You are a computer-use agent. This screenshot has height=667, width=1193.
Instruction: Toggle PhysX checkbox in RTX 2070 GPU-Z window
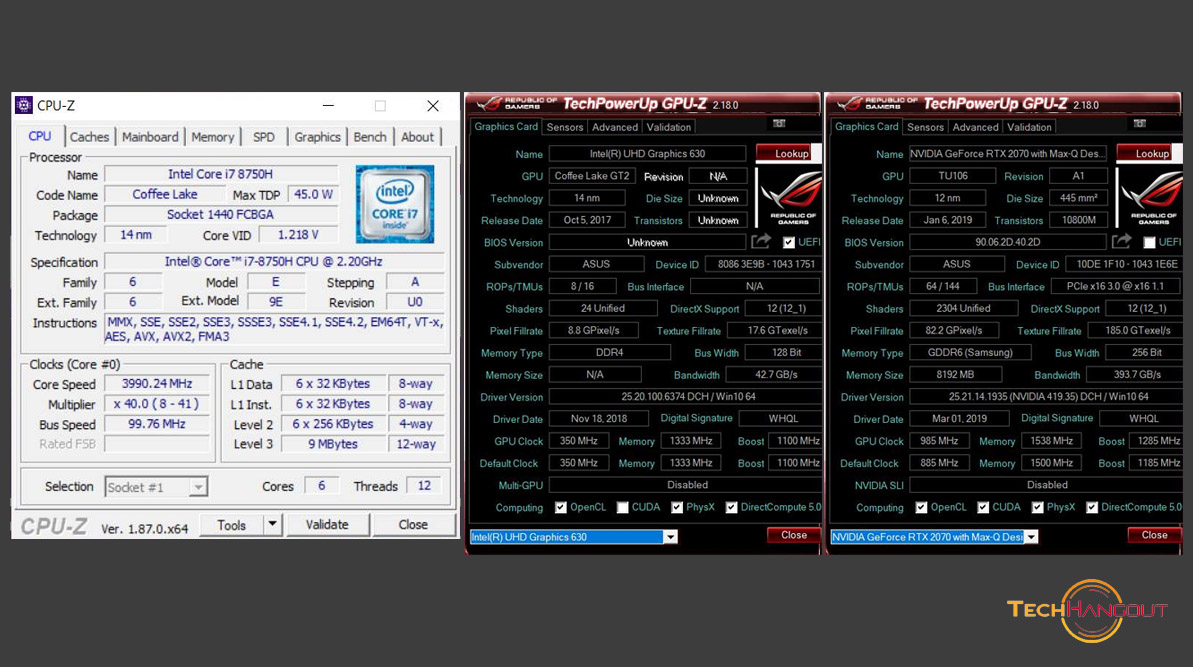(x=1037, y=507)
